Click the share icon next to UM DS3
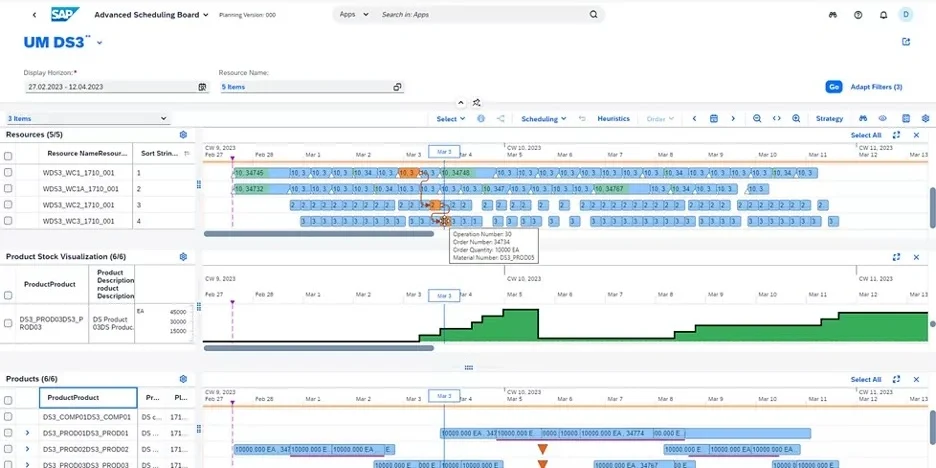 (906, 42)
